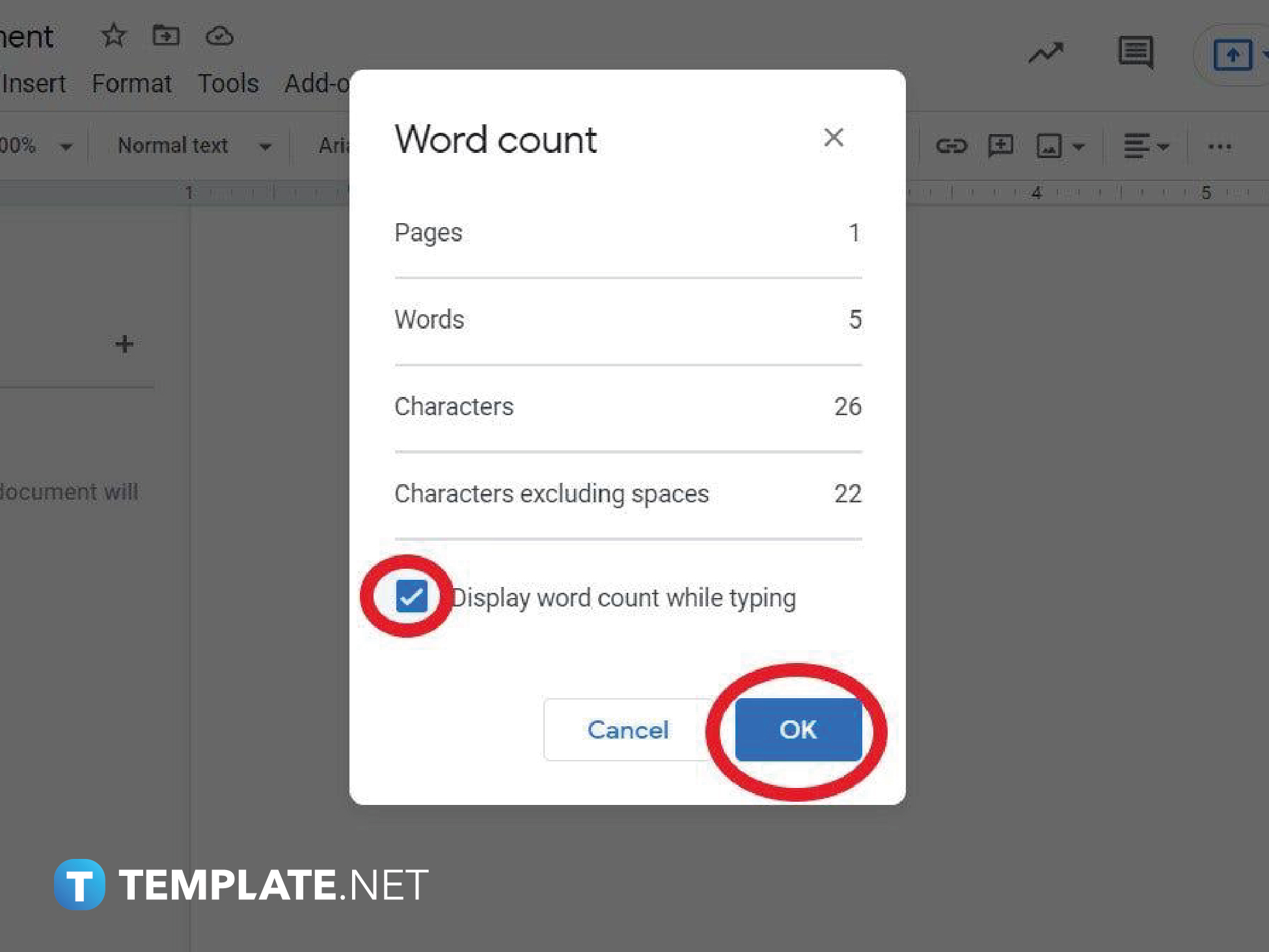Insert a link using the link icon
This screenshot has height=952, width=1269.
[x=951, y=146]
